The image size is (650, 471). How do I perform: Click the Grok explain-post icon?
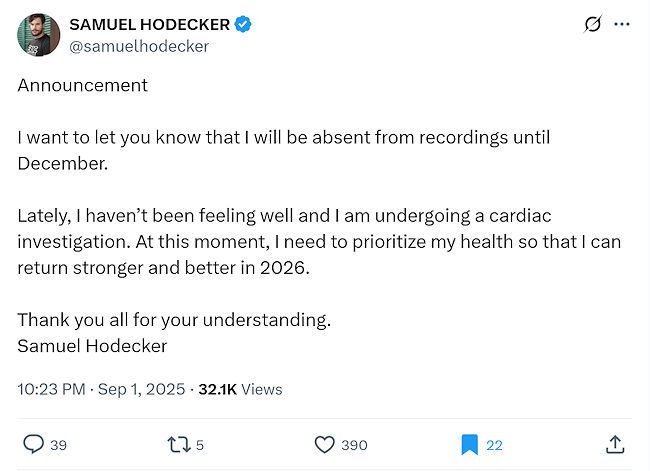tap(592, 24)
